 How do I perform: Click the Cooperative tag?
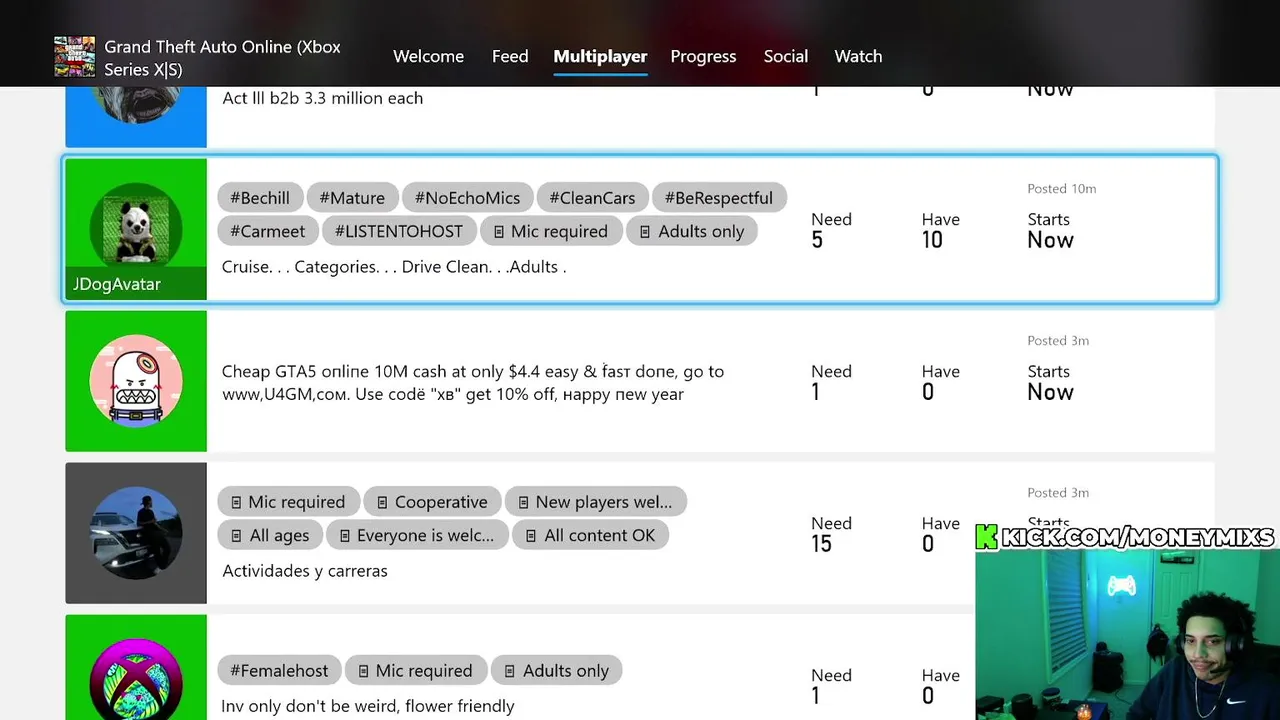tap(432, 502)
